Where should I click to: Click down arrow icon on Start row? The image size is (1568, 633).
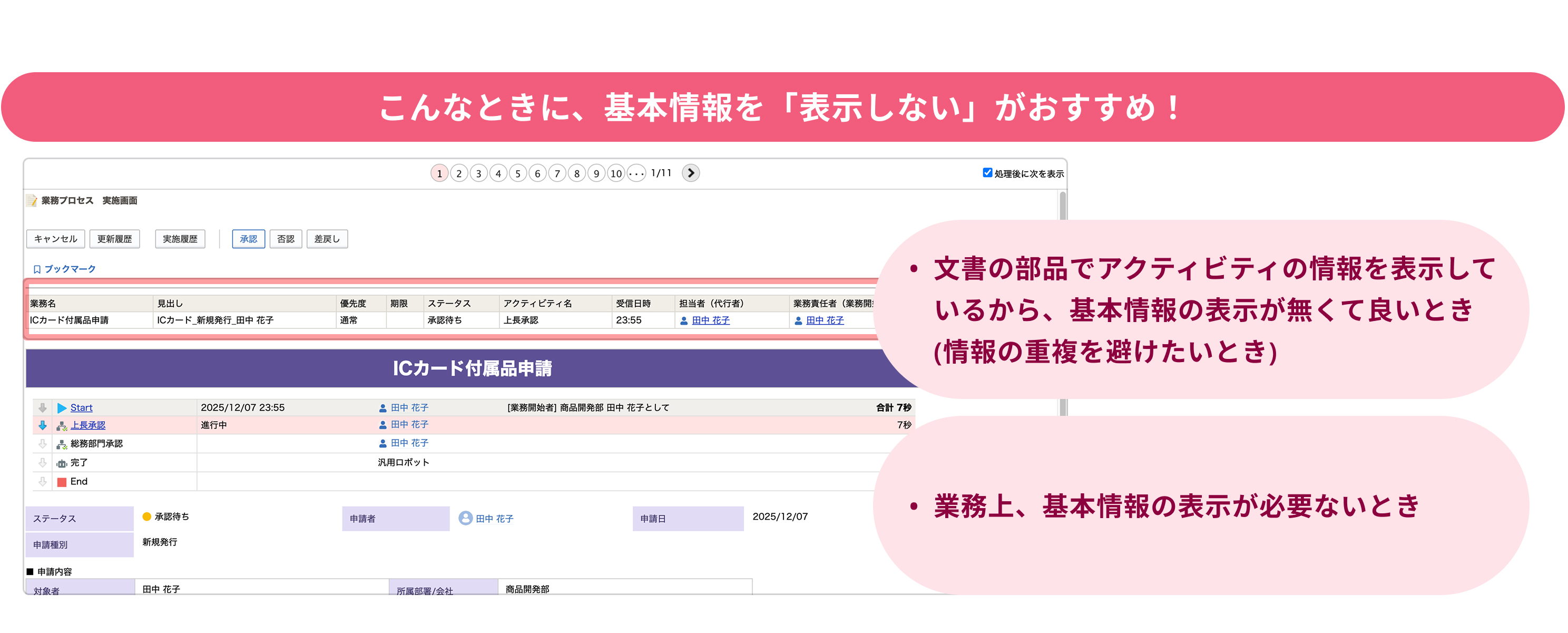click(x=43, y=407)
